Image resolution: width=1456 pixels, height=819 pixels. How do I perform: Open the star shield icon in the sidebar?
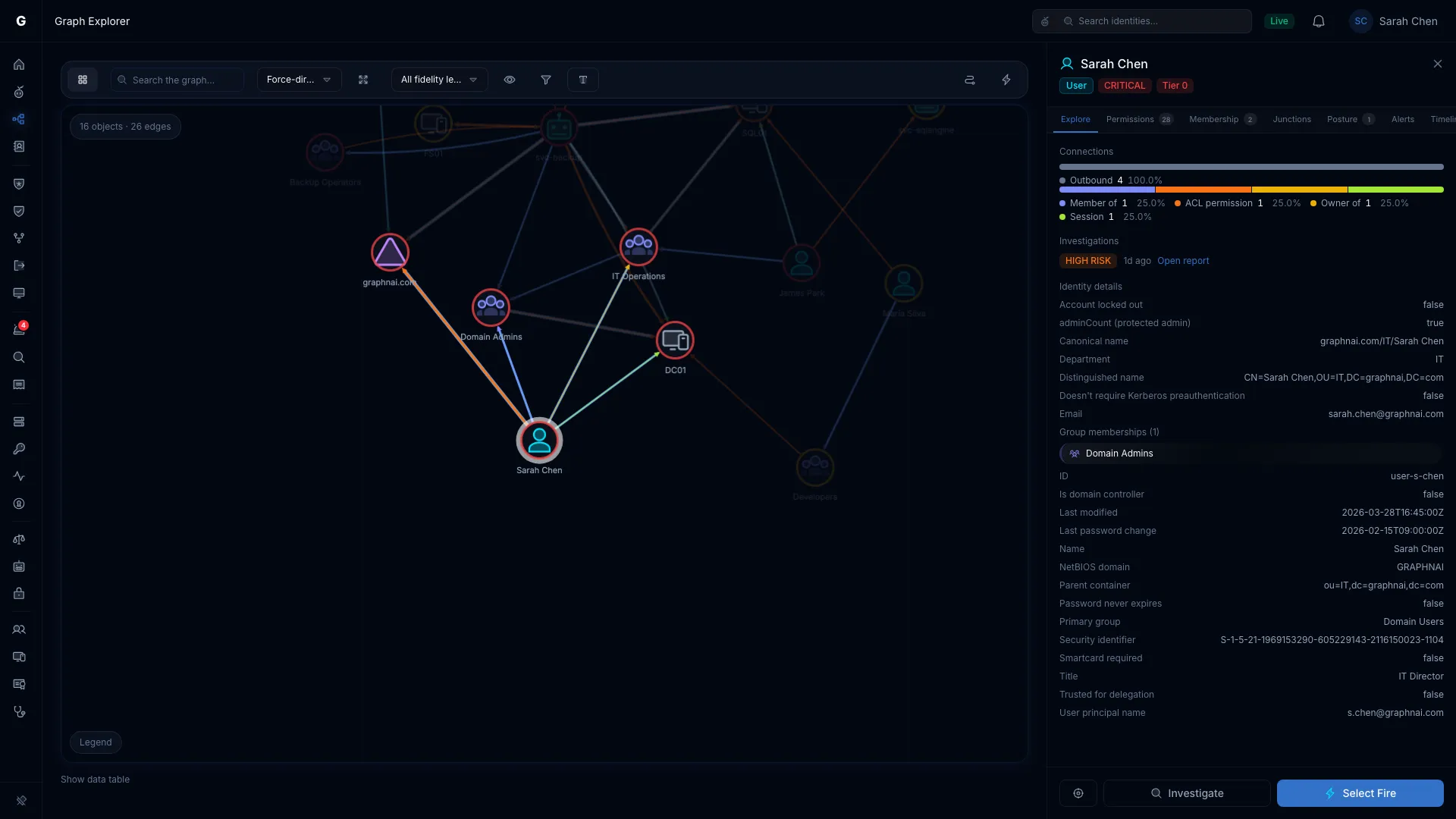click(x=19, y=184)
